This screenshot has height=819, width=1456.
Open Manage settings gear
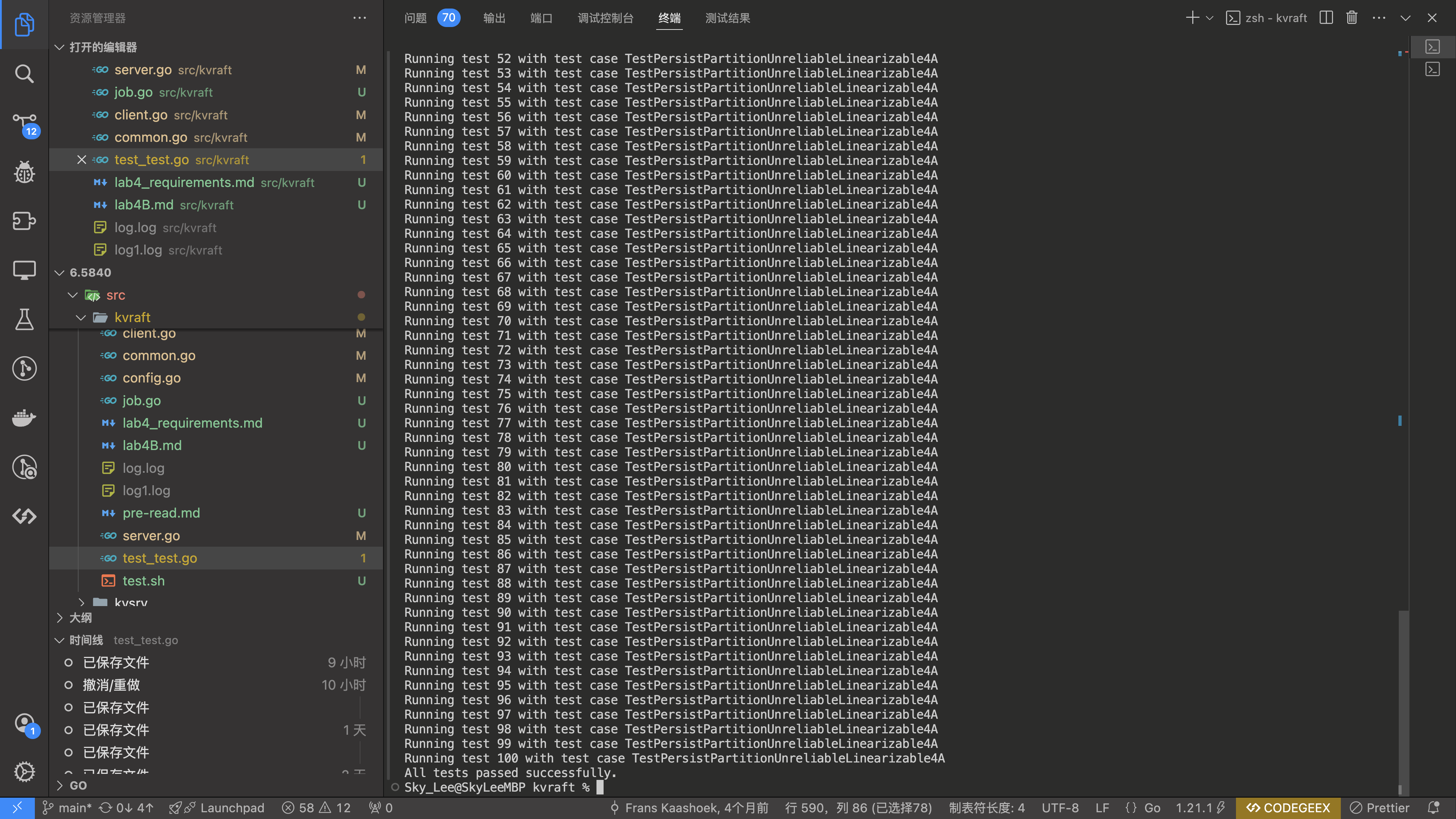coord(24,771)
